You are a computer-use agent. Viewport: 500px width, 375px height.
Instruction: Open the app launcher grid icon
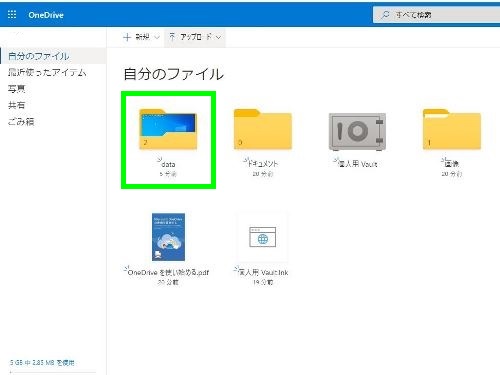[x=12, y=15]
